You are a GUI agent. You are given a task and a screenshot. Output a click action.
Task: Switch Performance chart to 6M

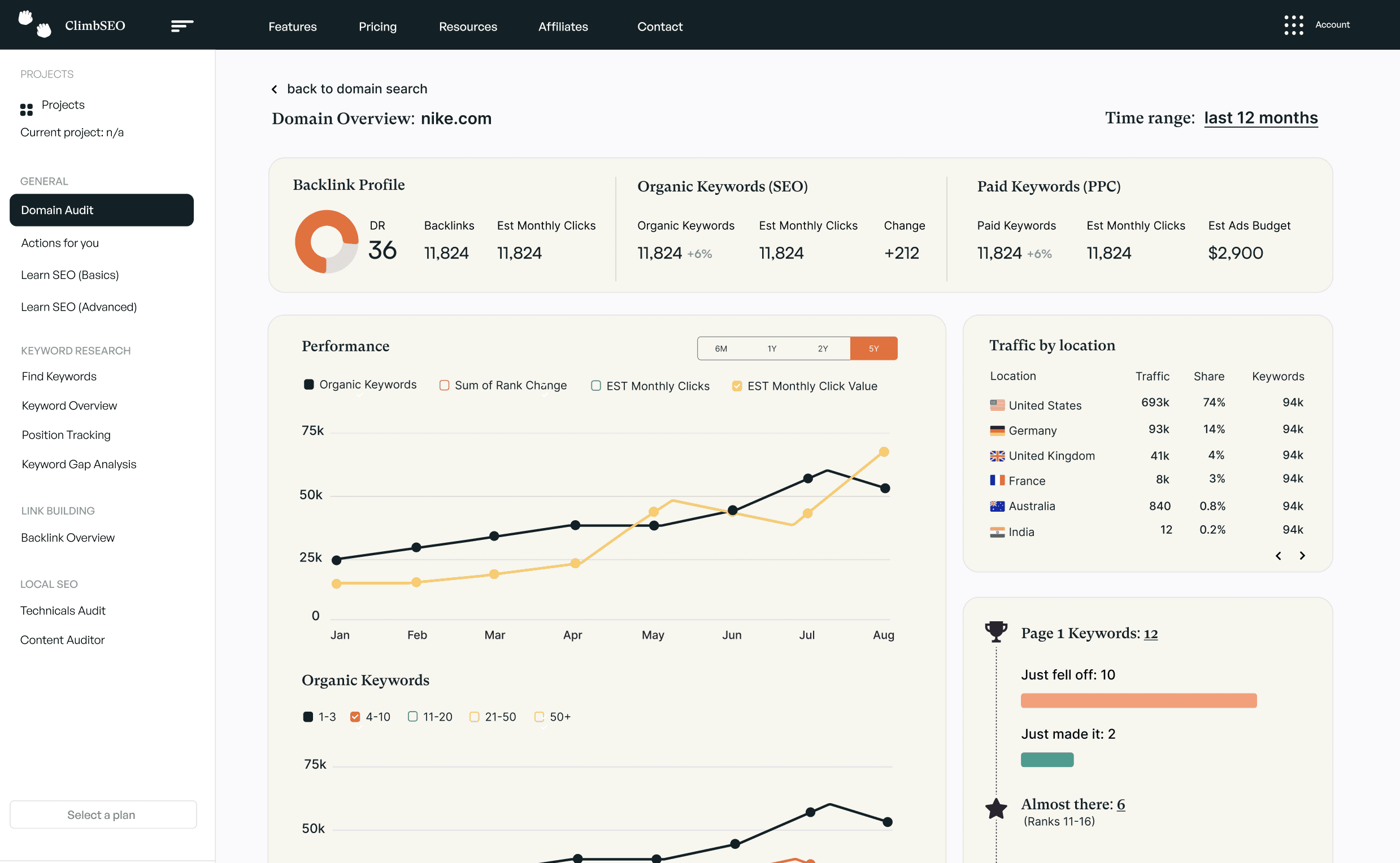720,348
